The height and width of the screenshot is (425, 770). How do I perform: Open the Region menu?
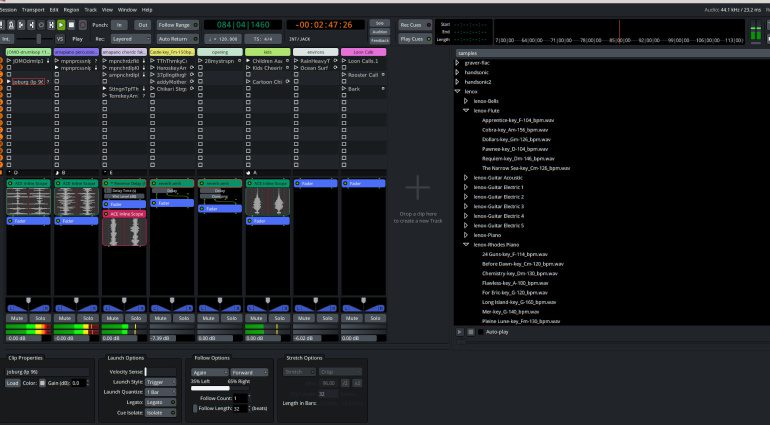point(70,9)
